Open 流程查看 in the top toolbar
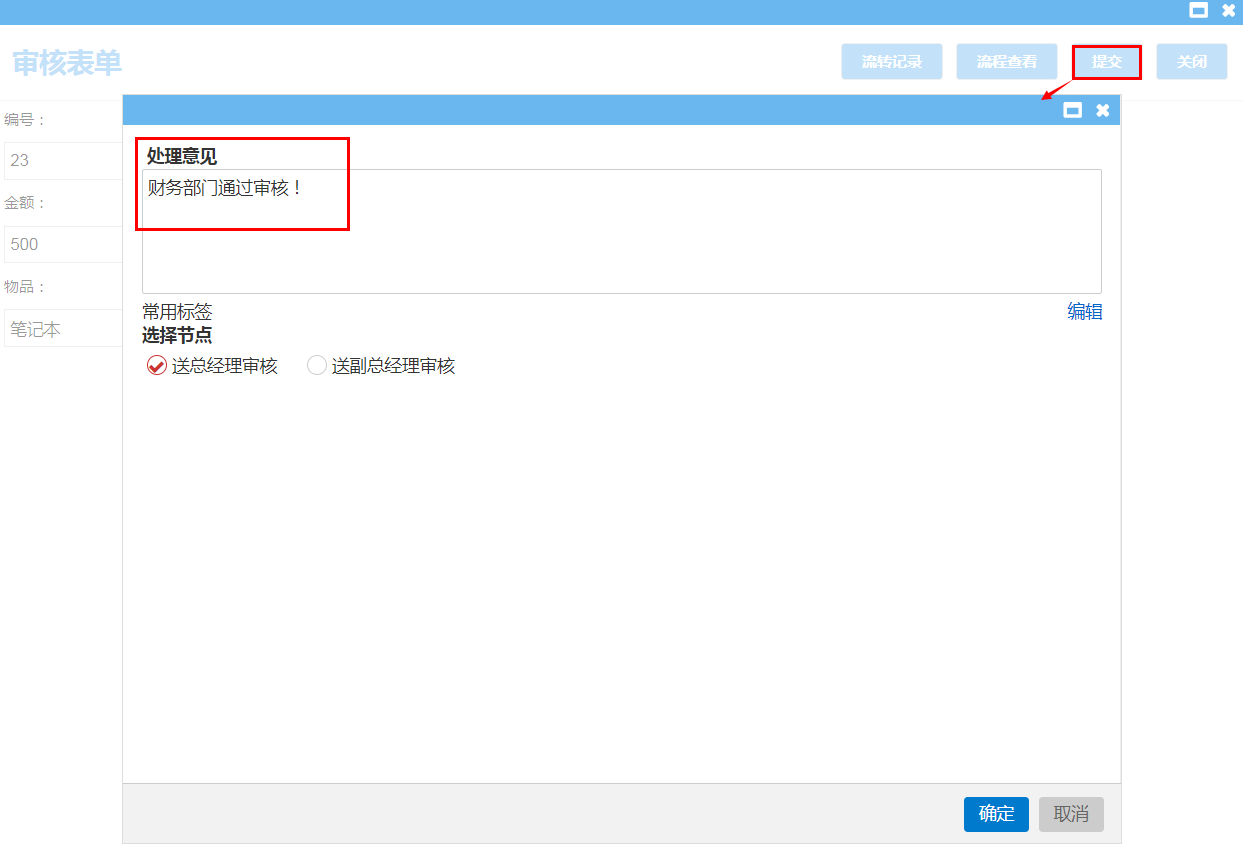The height and width of the screenshot is (844, 1243). coord(1006,62)
